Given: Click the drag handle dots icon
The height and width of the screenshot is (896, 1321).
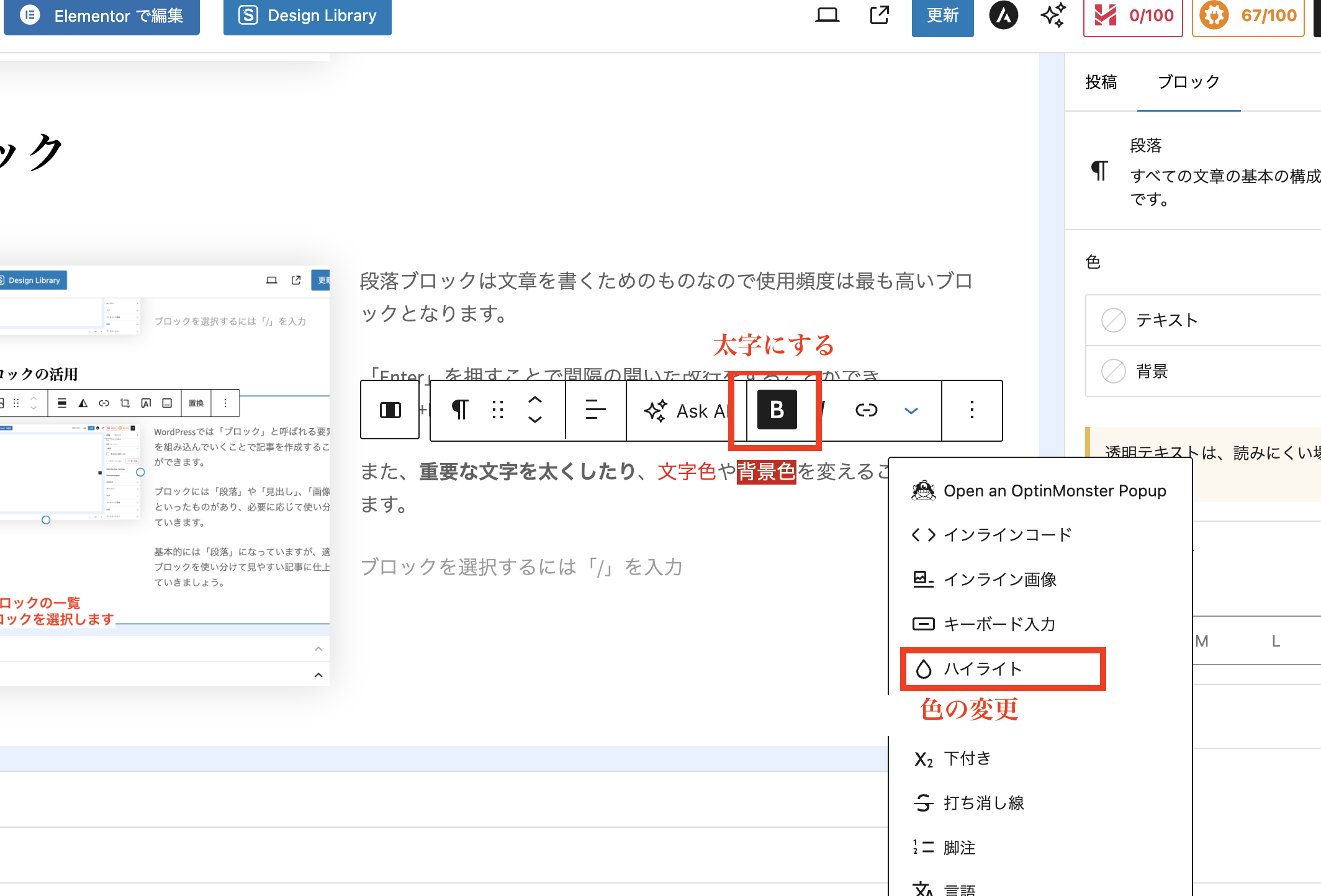Looking at the screenshot, I should click(x=498, y=410).
